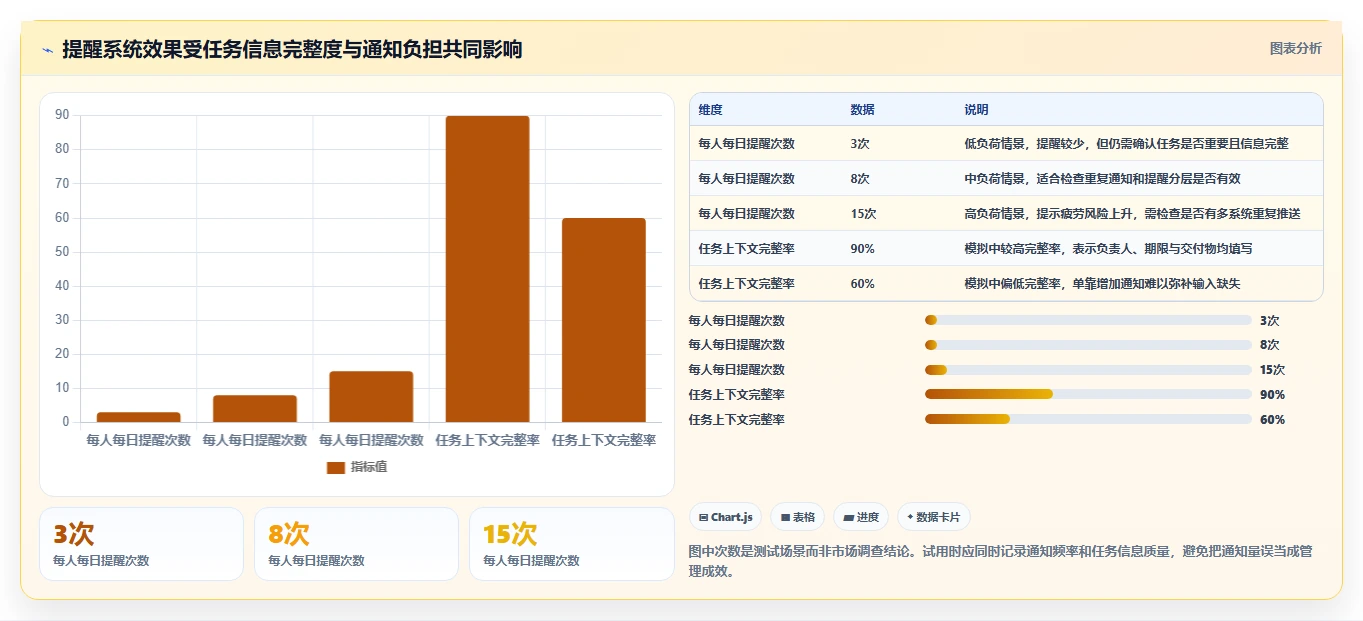Click the chart bar reaching 8
This screenshot has height=621, width=1363.
255,409
